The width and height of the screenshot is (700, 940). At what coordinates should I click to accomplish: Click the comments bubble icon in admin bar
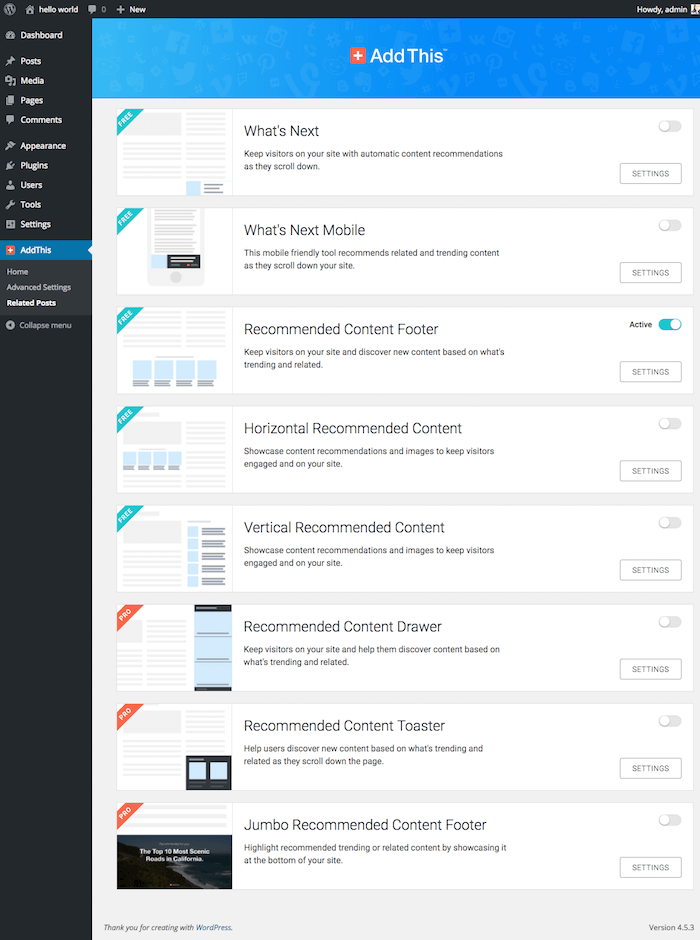click(92, 9)
